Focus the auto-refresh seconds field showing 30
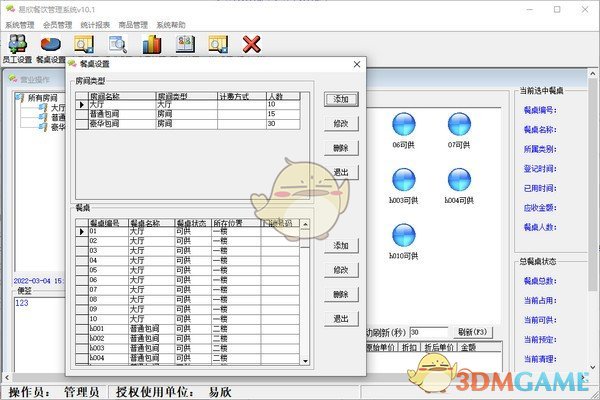 click(428, 332)
